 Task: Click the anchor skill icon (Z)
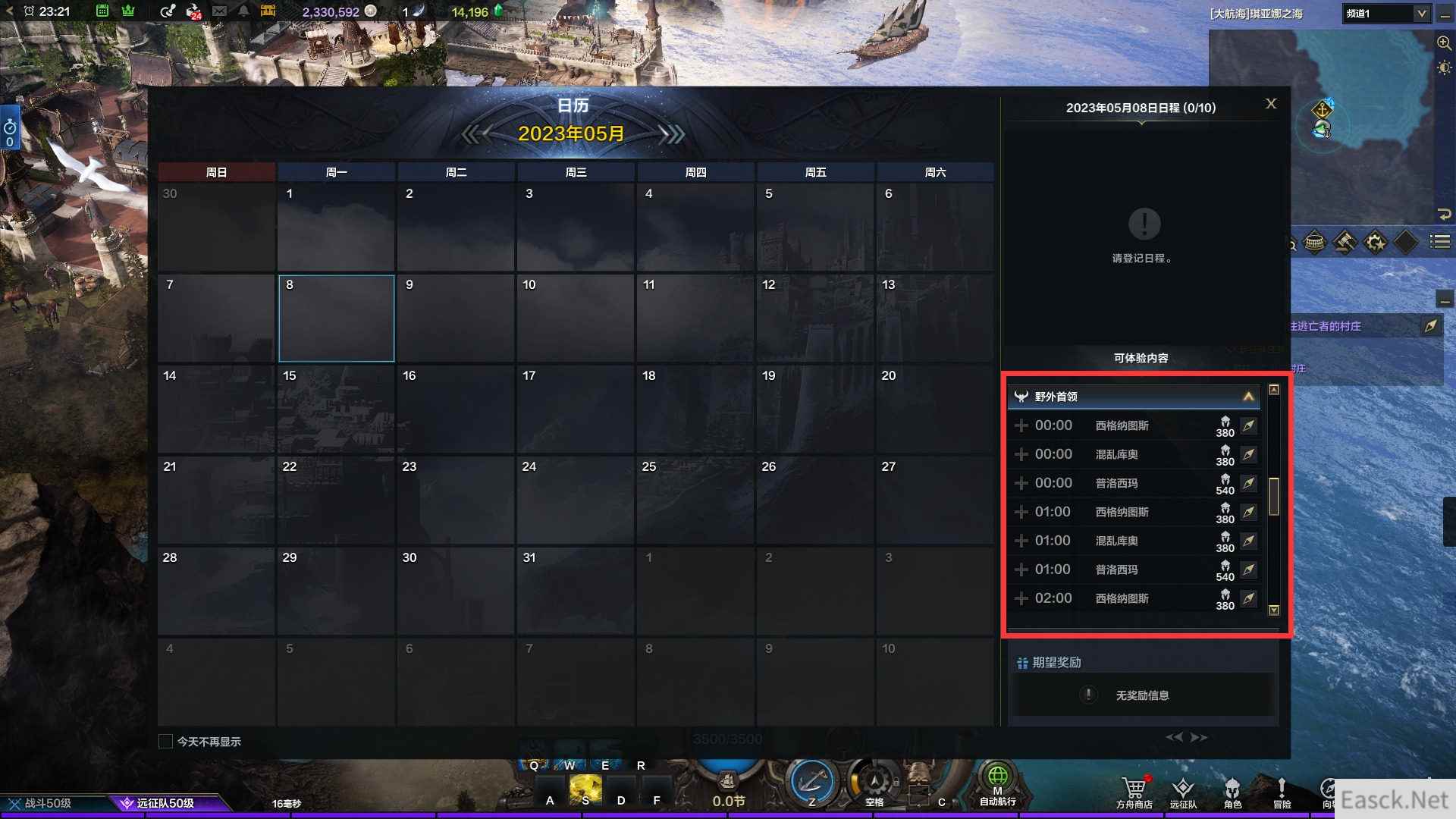pos(812,782)
